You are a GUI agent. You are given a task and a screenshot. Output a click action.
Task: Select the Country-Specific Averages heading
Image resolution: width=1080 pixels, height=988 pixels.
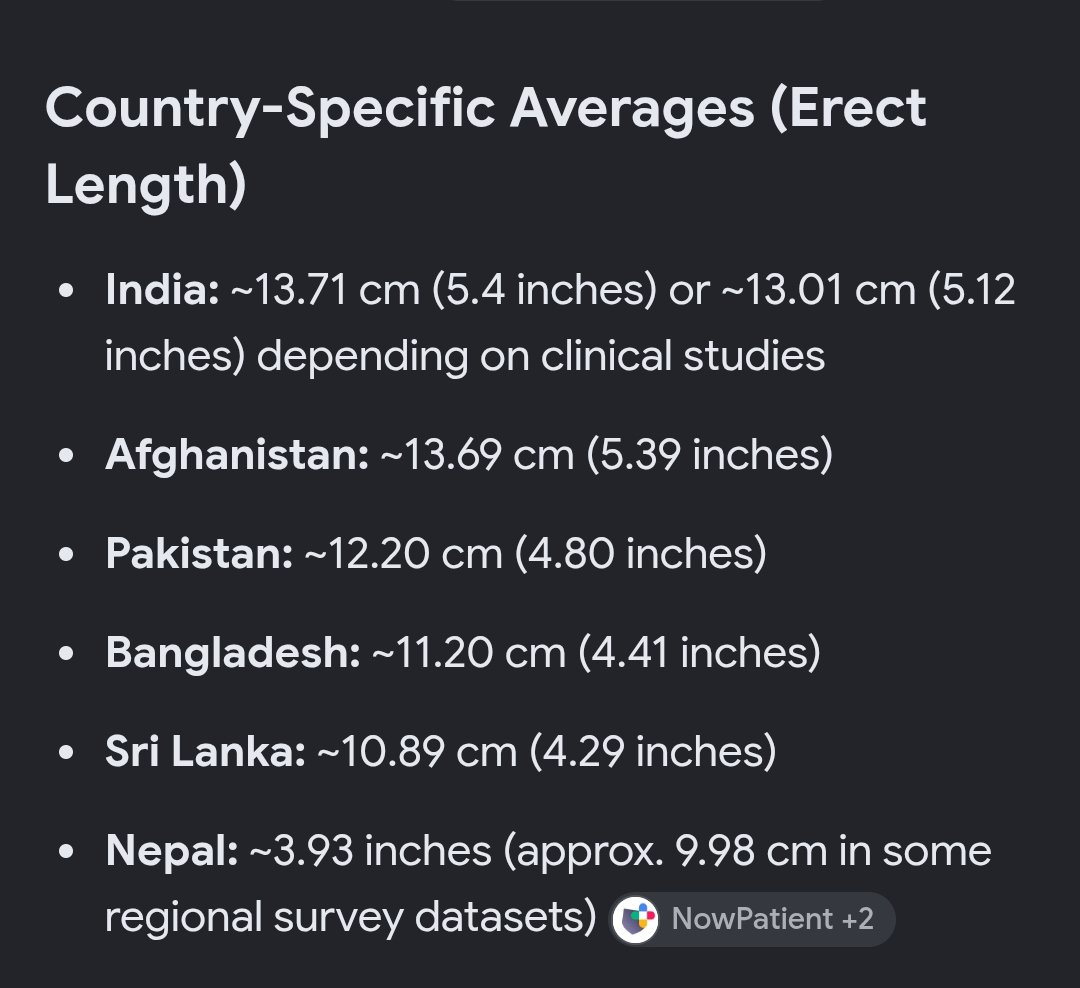486,146
